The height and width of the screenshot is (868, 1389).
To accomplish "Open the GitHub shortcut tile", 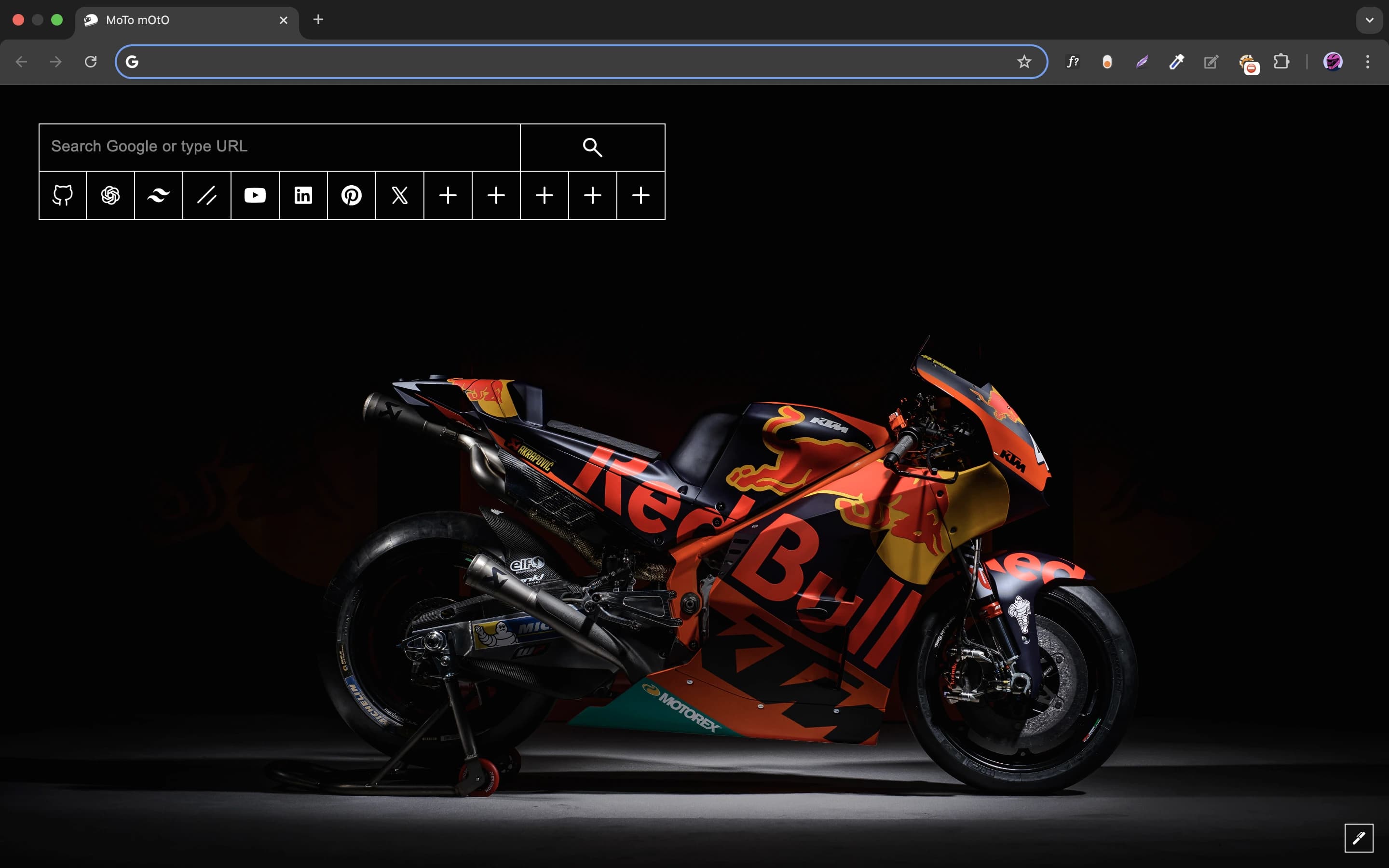I will [x=63, y=195].
